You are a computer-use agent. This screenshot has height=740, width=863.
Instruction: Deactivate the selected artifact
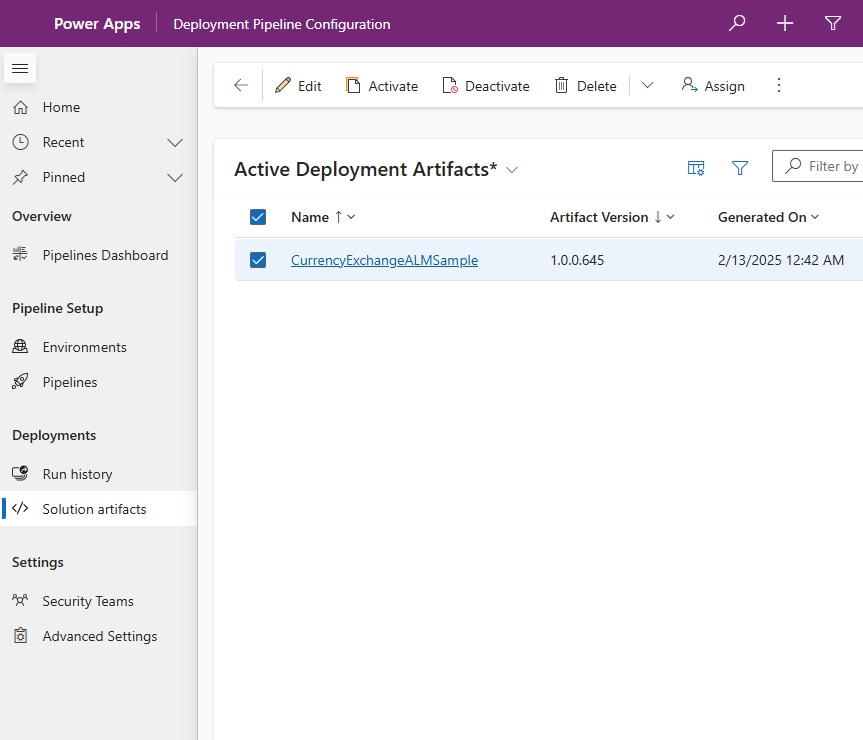point(485,86)
